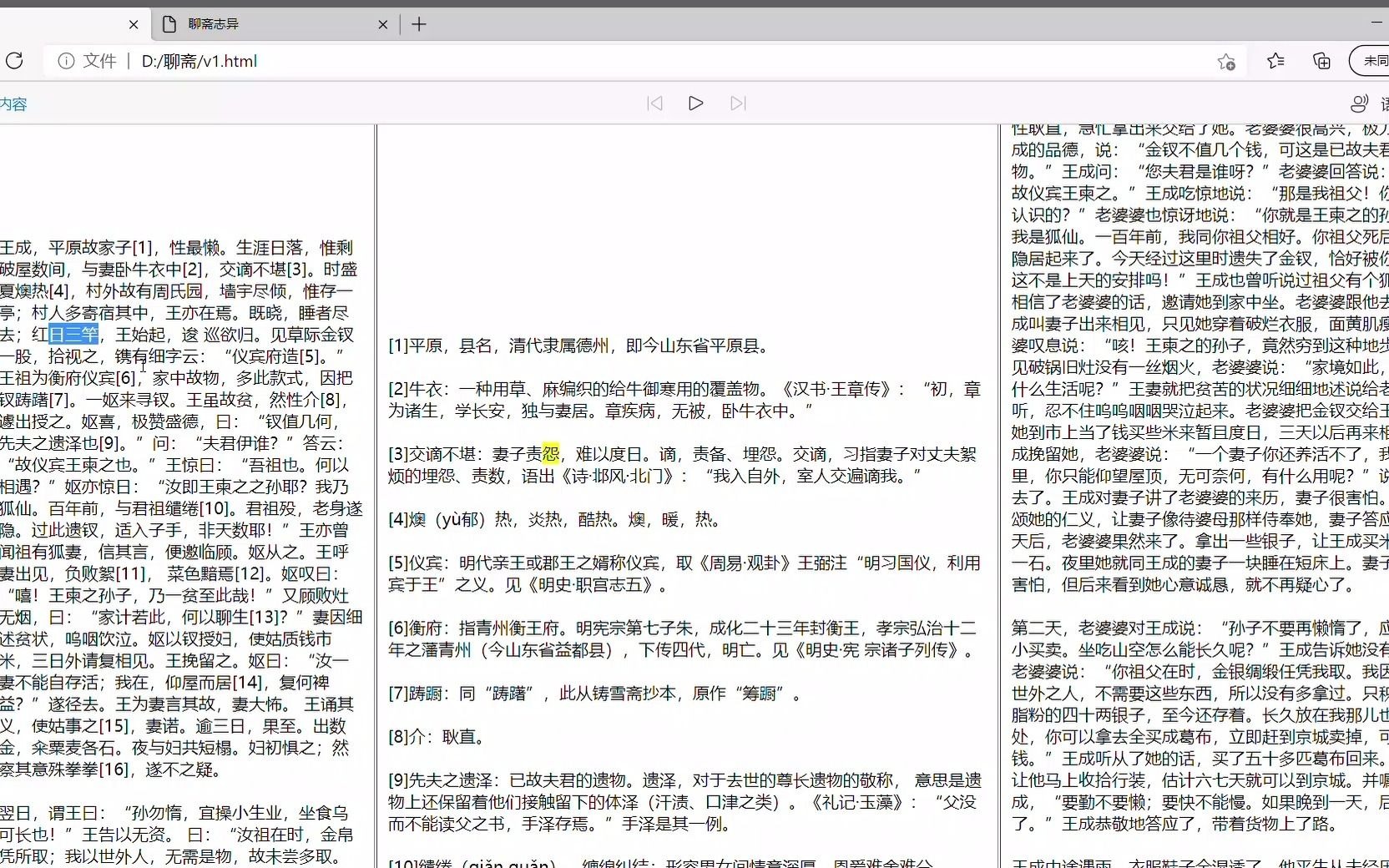
Task: Click original text line "翌日，谓王曰"
Action: pos(174,813)
